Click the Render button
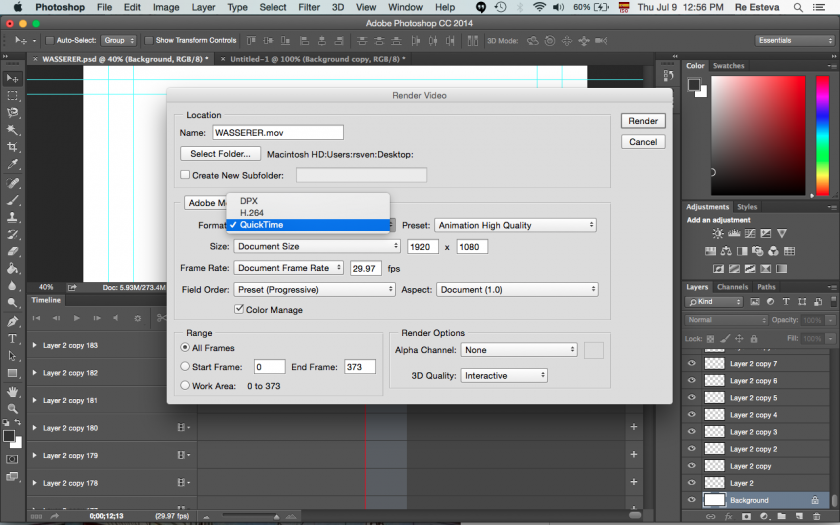This screenshot has height=525, width=840. tap(643, 121)
